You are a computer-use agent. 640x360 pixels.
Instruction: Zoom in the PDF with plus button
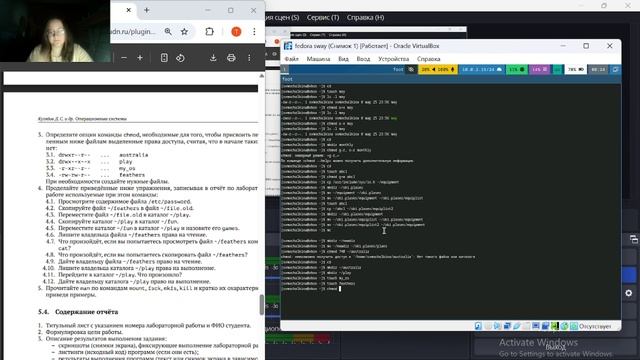(x=140, y=58)
